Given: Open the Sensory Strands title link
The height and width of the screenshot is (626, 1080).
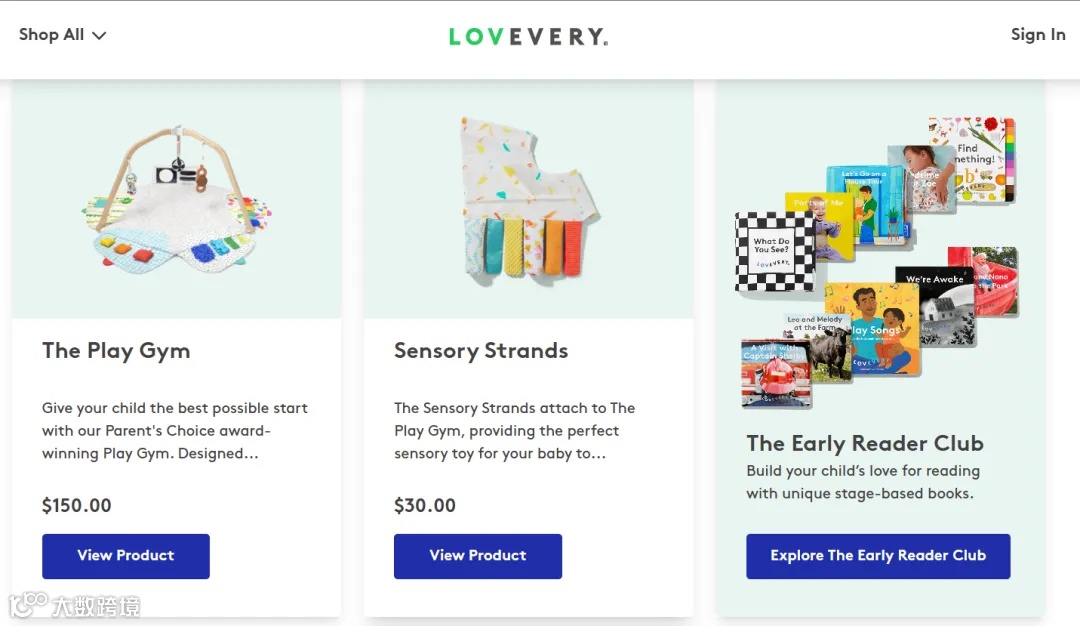Looking at the screenshot, I should coord(481,351).
